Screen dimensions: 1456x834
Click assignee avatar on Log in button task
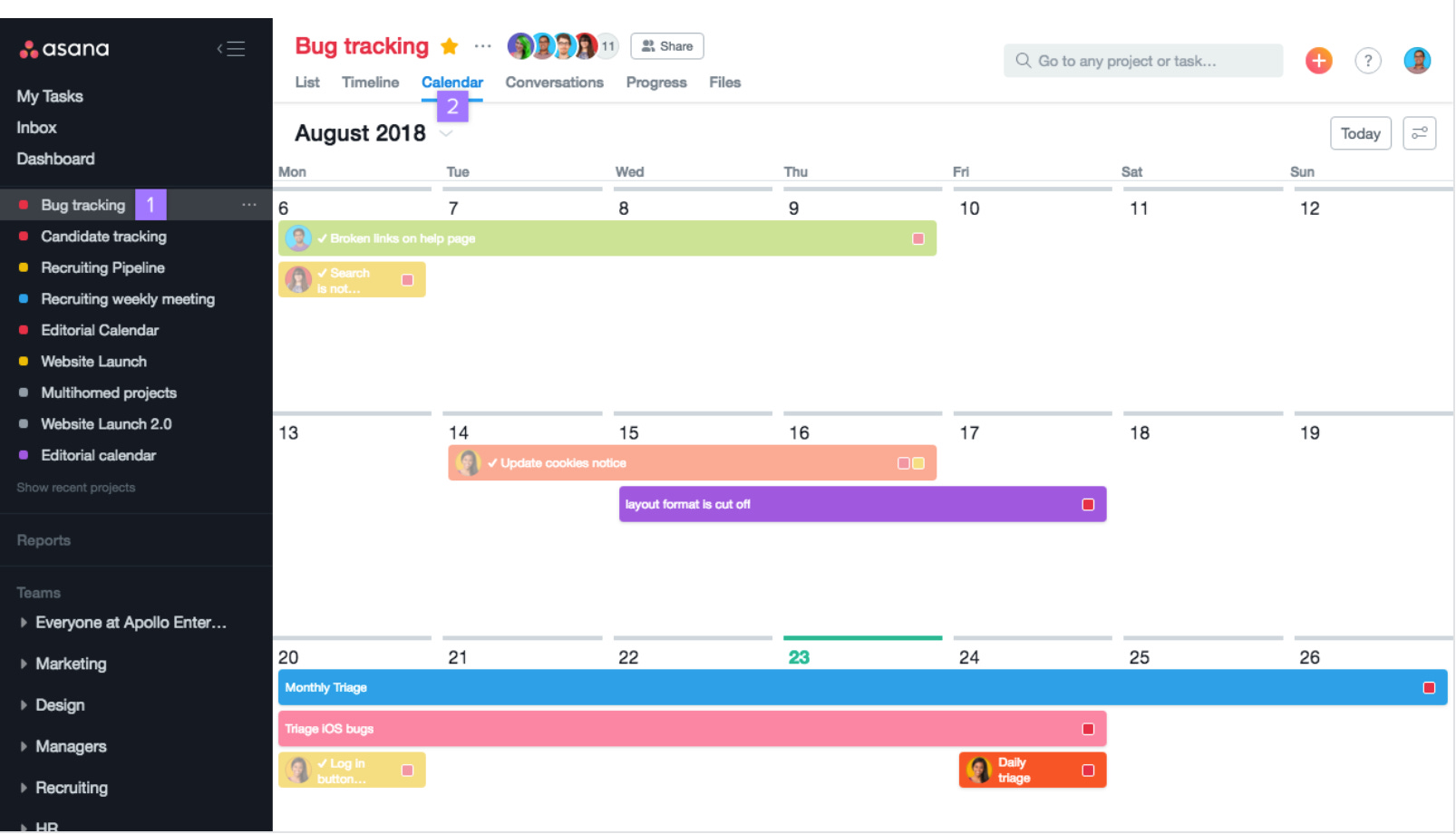(x=298, y=770)
